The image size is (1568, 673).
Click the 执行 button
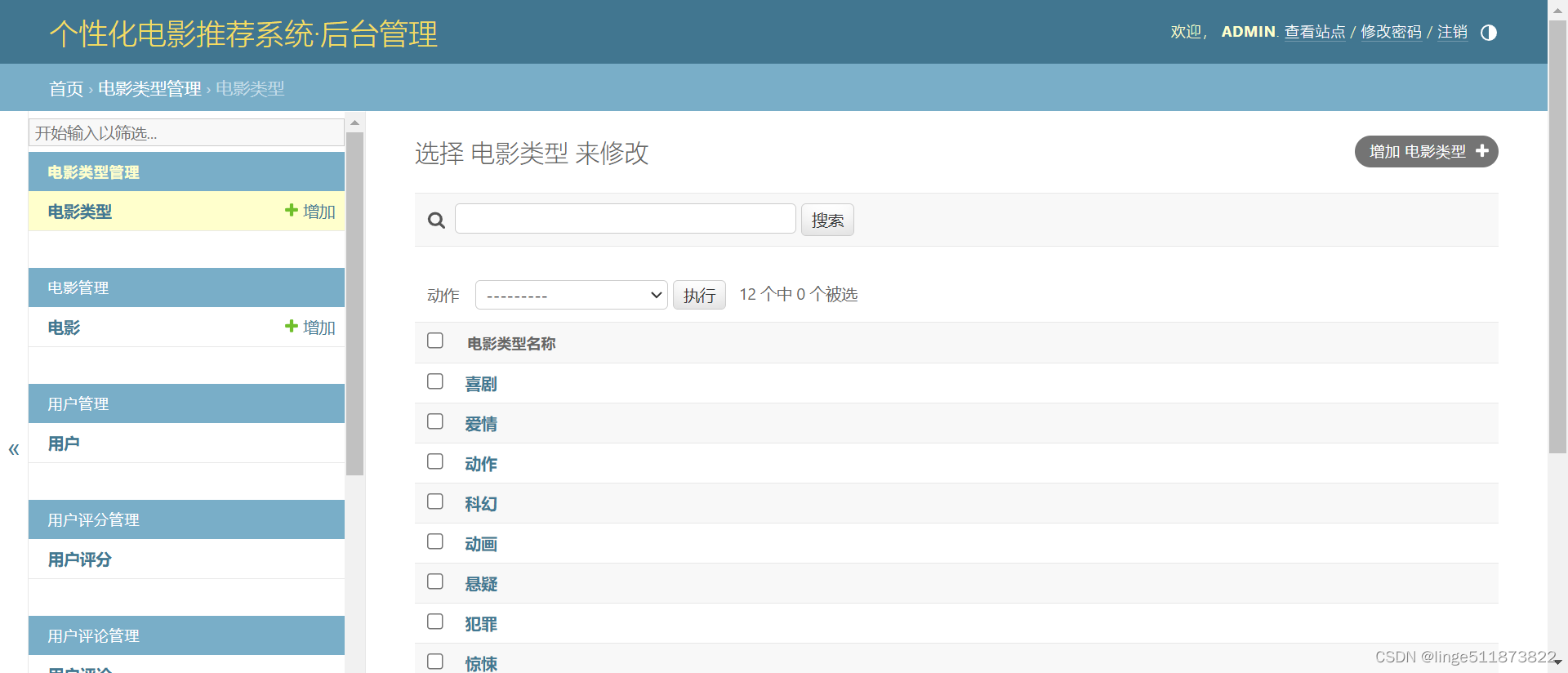click(699, 295)
